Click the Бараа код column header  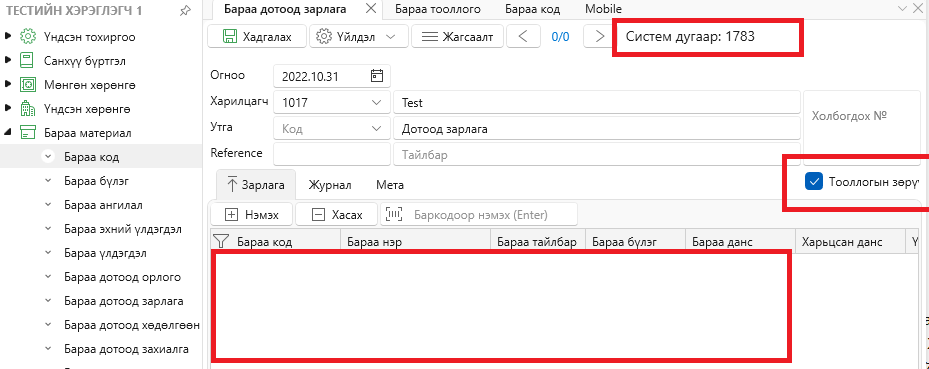pos(265,242)
